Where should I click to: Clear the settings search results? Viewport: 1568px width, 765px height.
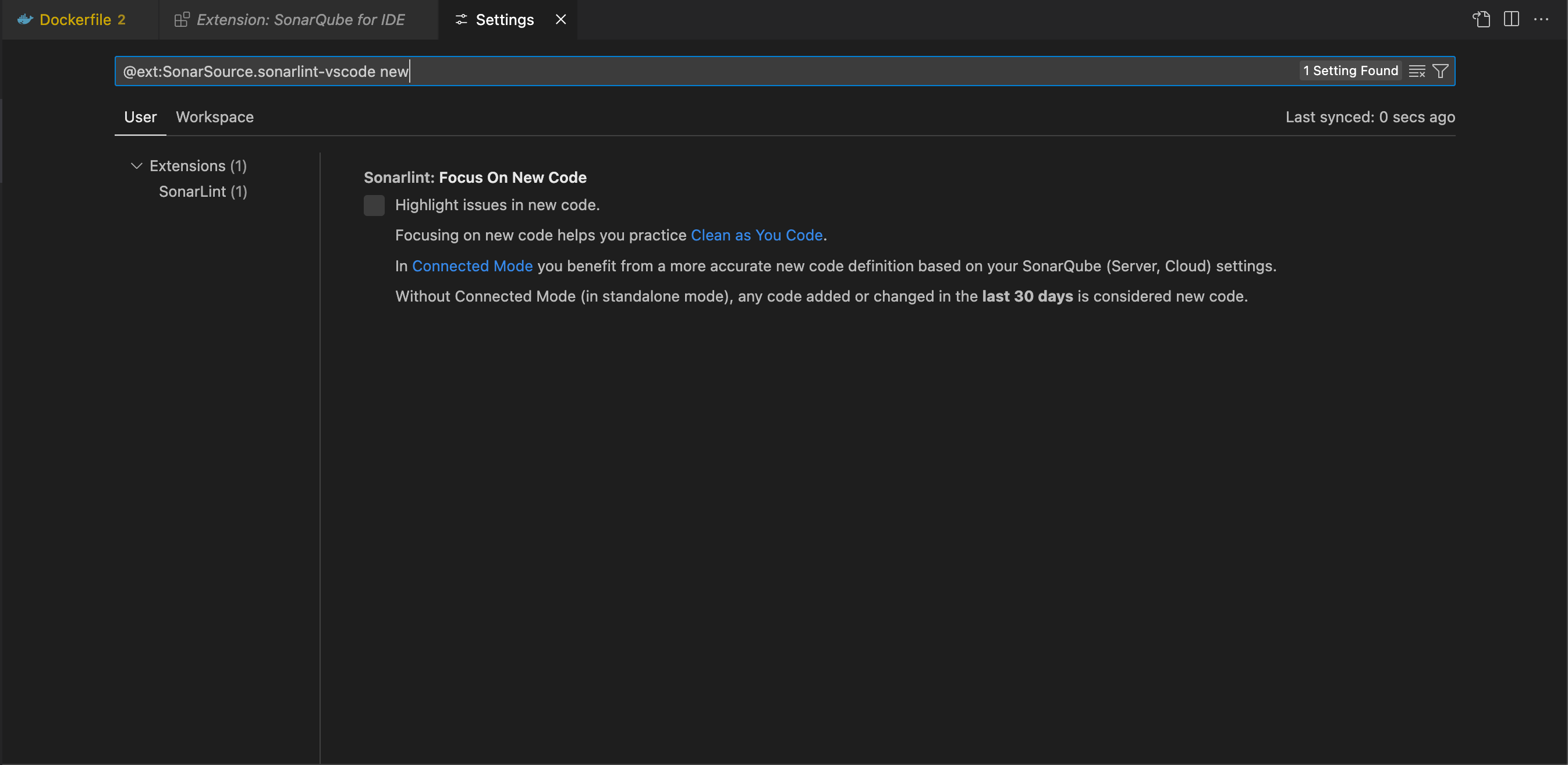[x=1417, y=70]
